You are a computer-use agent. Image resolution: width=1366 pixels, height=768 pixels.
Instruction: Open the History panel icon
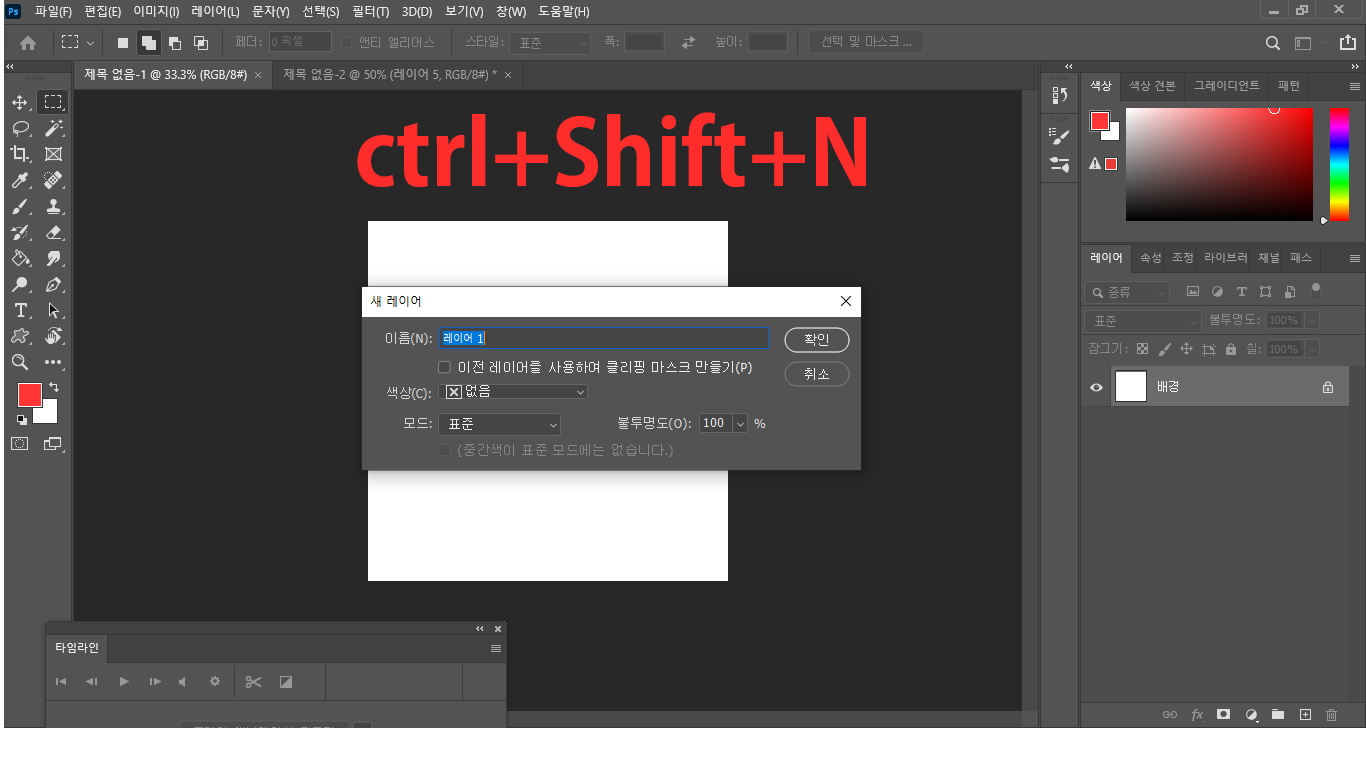tap(1060, 95)
